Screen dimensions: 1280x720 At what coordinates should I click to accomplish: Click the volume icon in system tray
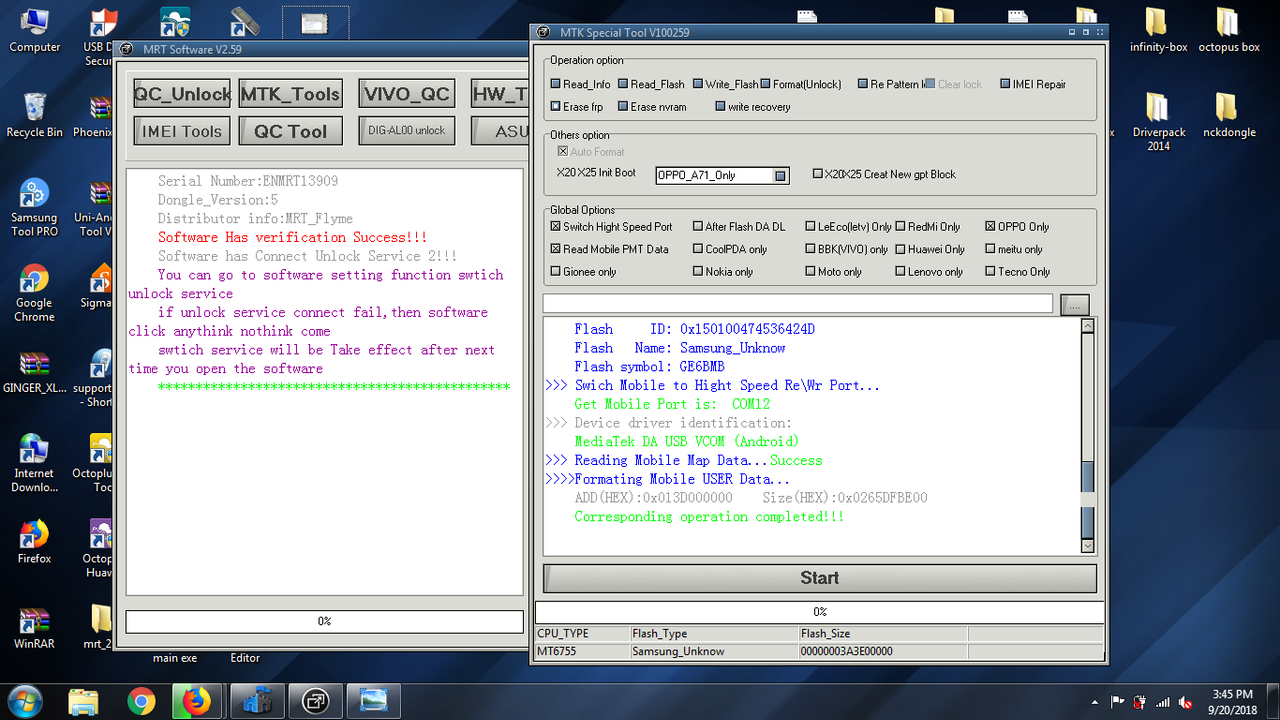pyautogui.click(x=1186, y=701)
